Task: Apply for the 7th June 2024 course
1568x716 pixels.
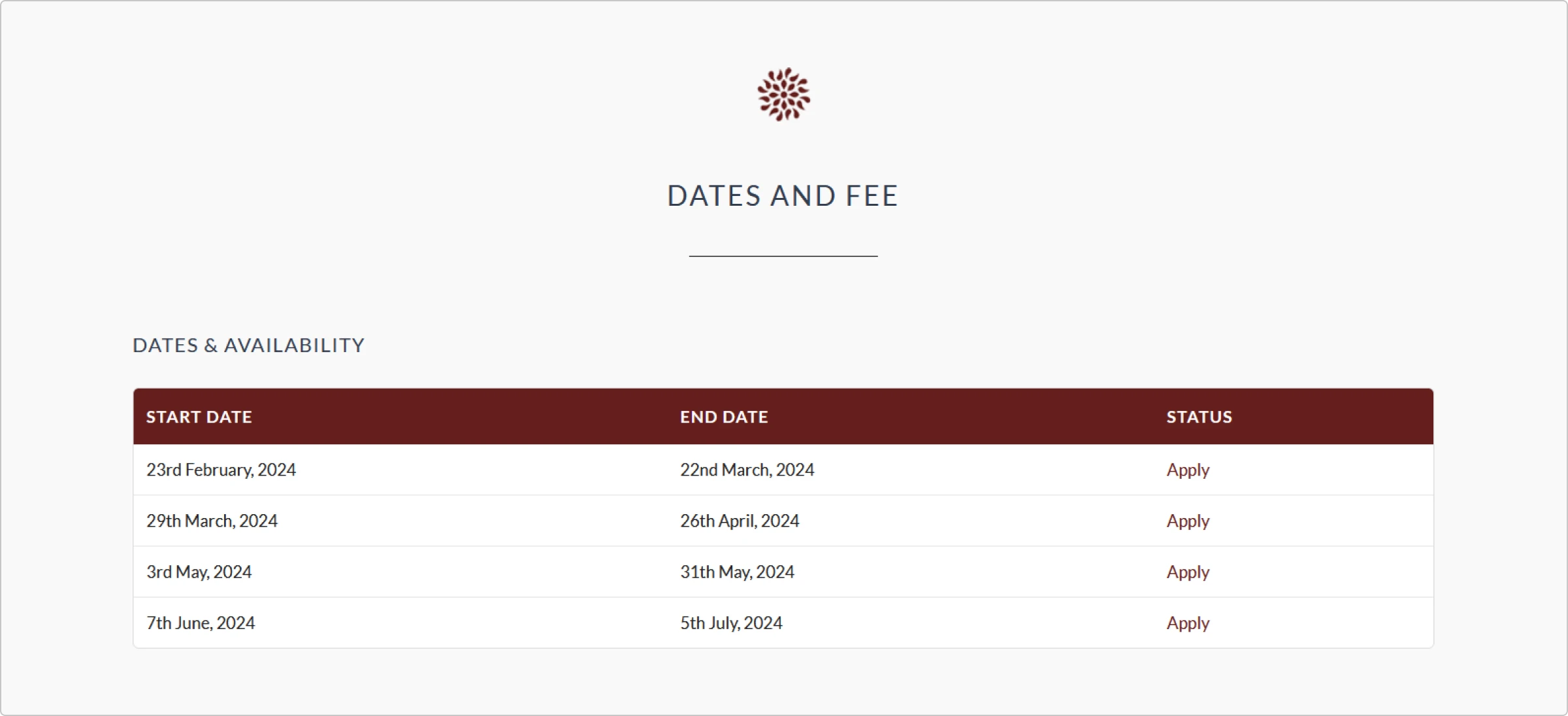Action: tap(1188, 623)
